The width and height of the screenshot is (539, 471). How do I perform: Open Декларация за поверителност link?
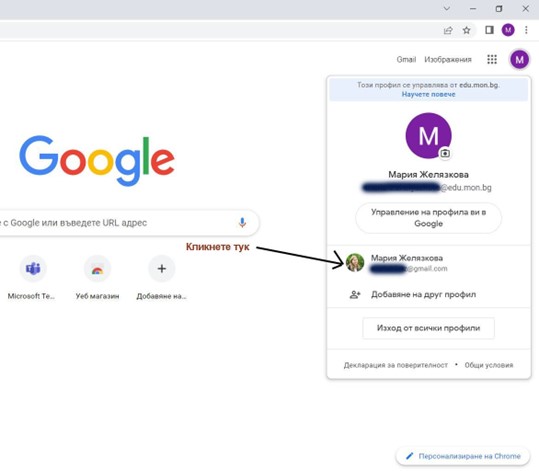click(396, 365)
